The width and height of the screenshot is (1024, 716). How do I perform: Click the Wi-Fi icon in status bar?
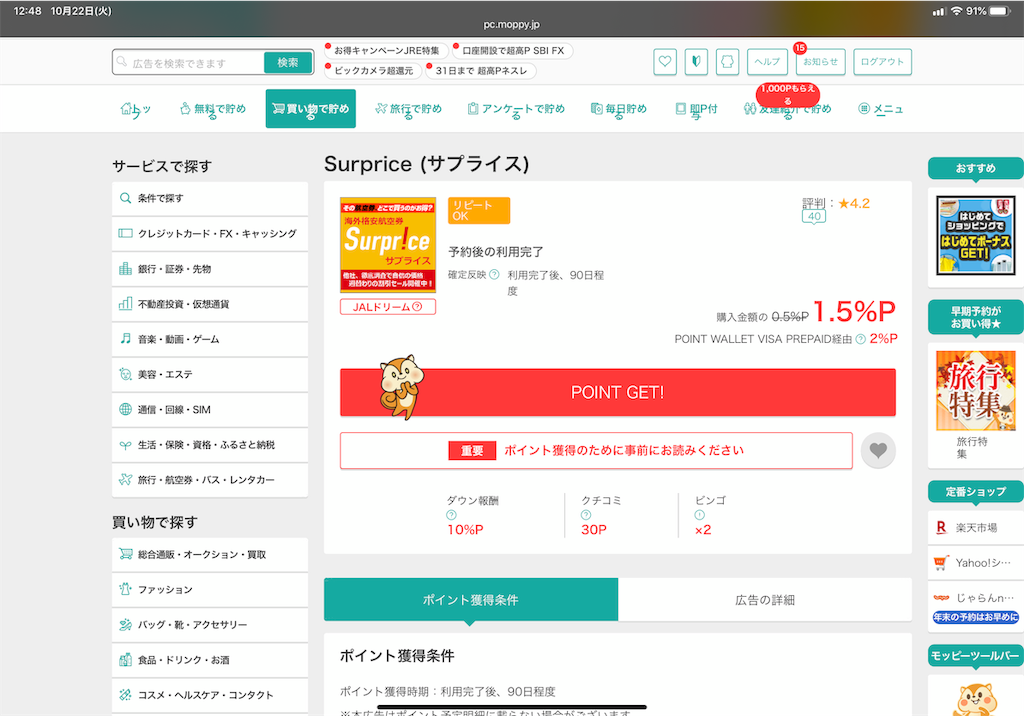[956, 11]
